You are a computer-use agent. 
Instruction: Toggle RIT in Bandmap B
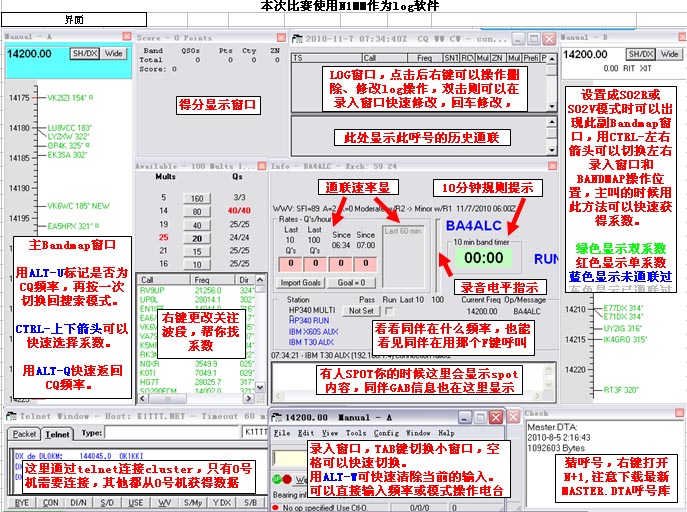point(629,68)
